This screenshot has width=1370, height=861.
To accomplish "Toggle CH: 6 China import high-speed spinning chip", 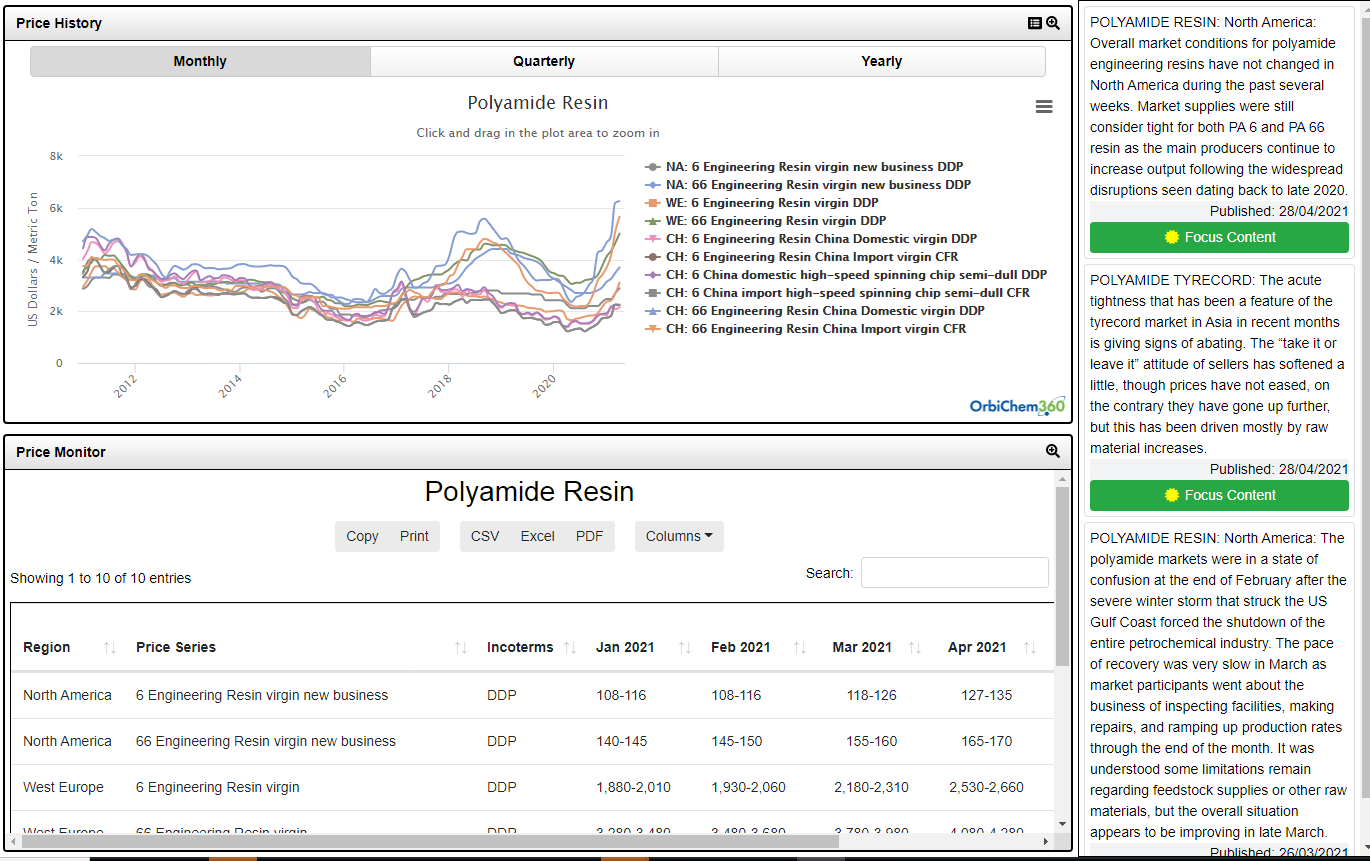I will click(837, 293).
